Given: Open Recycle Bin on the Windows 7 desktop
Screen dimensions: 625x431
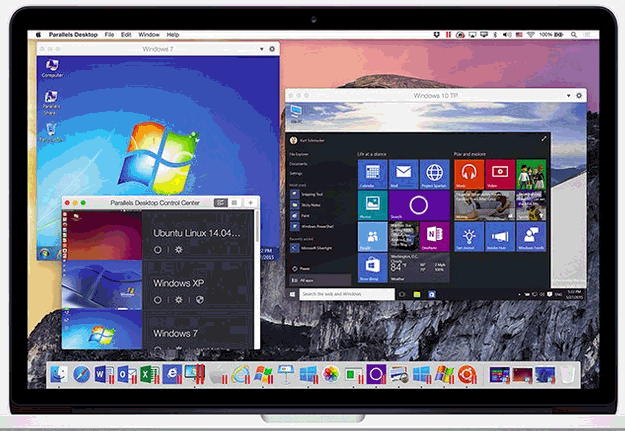Looking at the screenshot, I should point(51,133).
